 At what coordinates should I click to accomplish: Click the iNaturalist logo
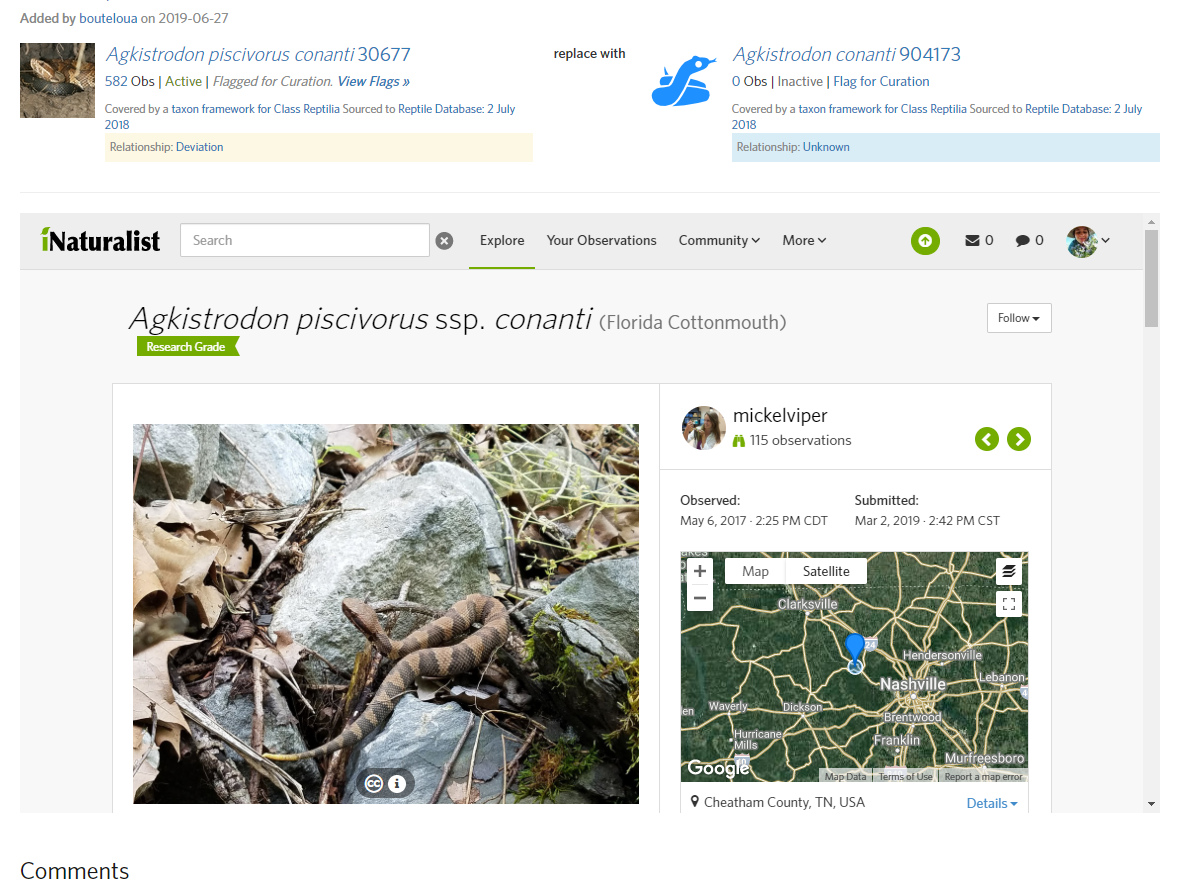(100, 240)
